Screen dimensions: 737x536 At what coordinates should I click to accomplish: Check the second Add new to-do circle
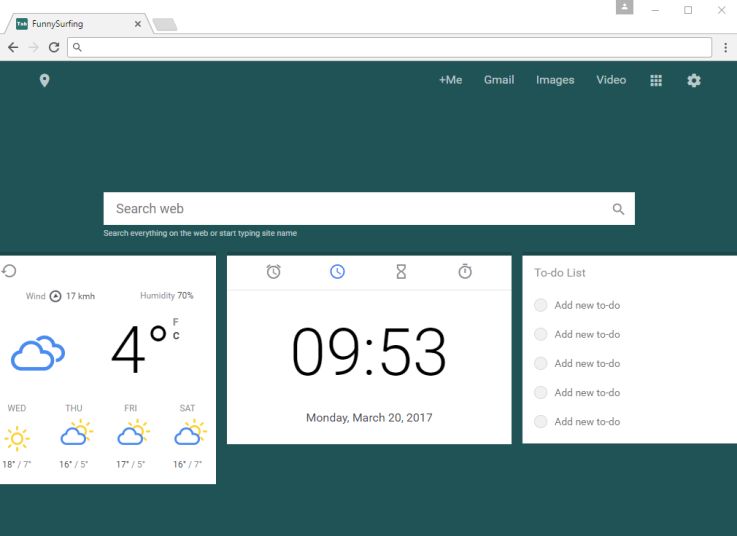pos(541,334)
